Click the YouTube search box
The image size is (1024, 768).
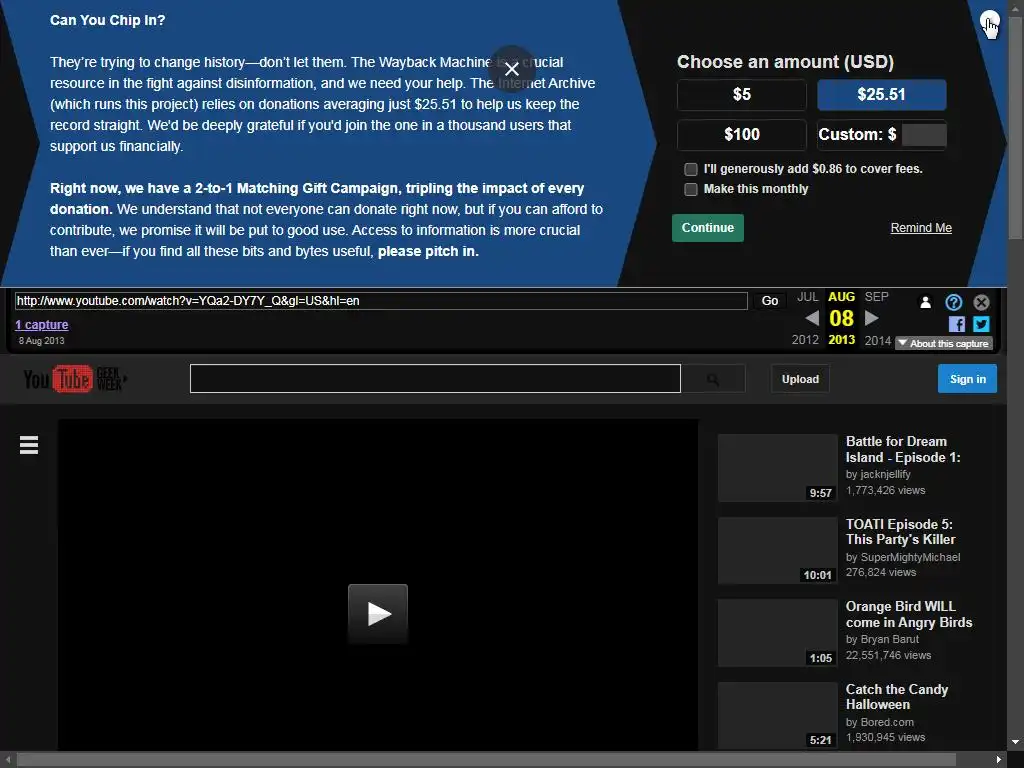click(435, 379)
